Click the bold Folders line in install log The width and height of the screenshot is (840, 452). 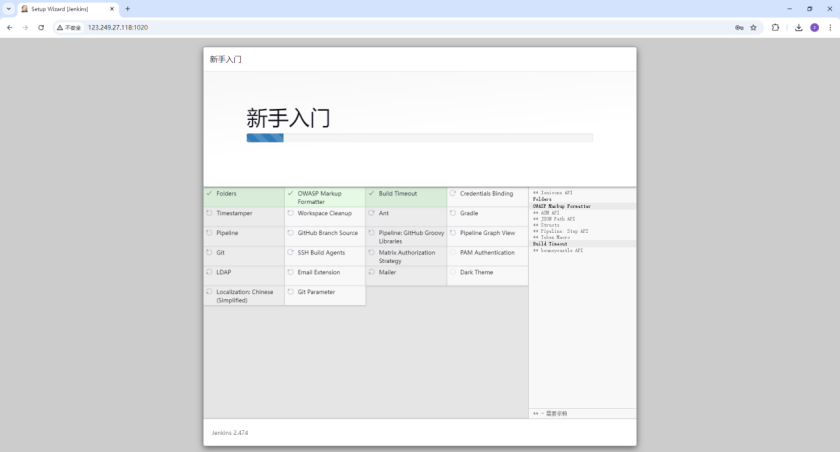click(542, 199)
